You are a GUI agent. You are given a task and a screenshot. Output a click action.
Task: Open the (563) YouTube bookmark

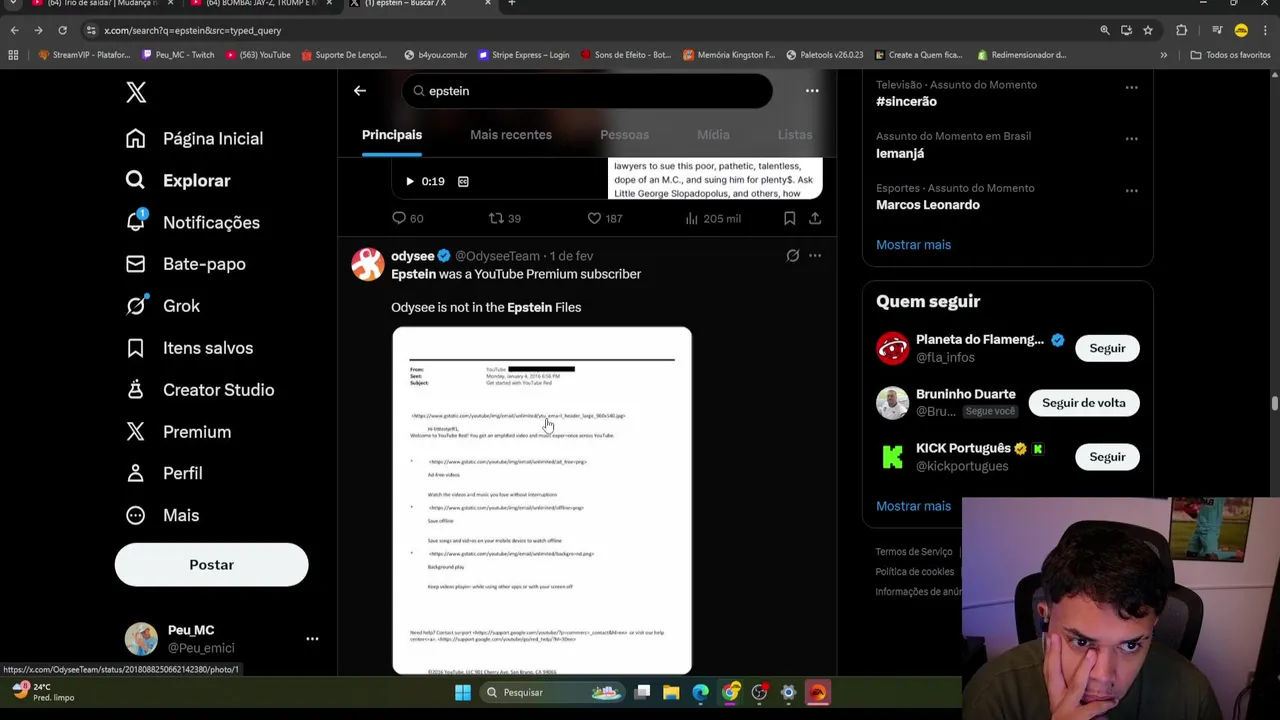click(x=258, y=55)
